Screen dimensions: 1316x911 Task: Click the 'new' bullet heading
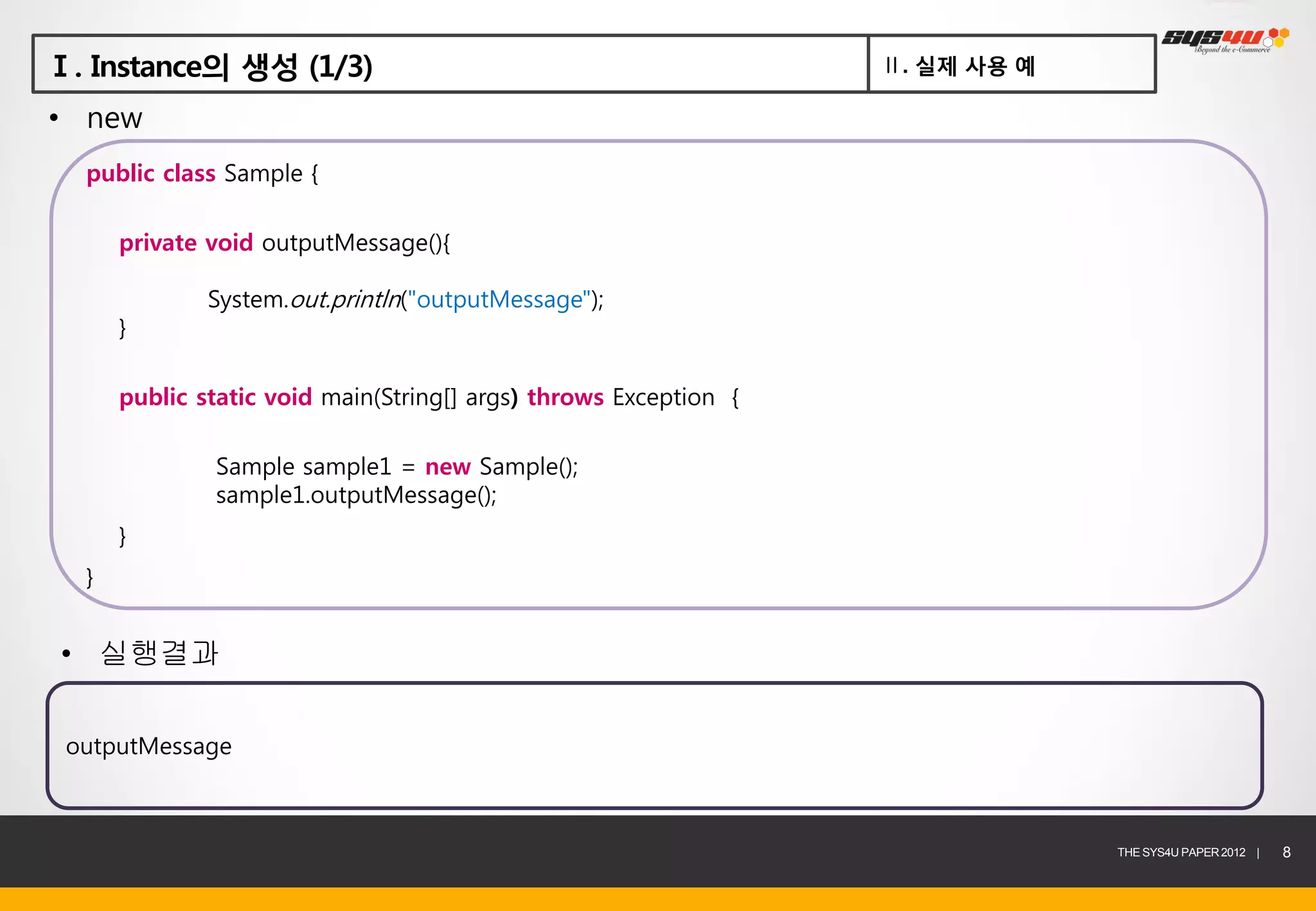coord(114,118)
